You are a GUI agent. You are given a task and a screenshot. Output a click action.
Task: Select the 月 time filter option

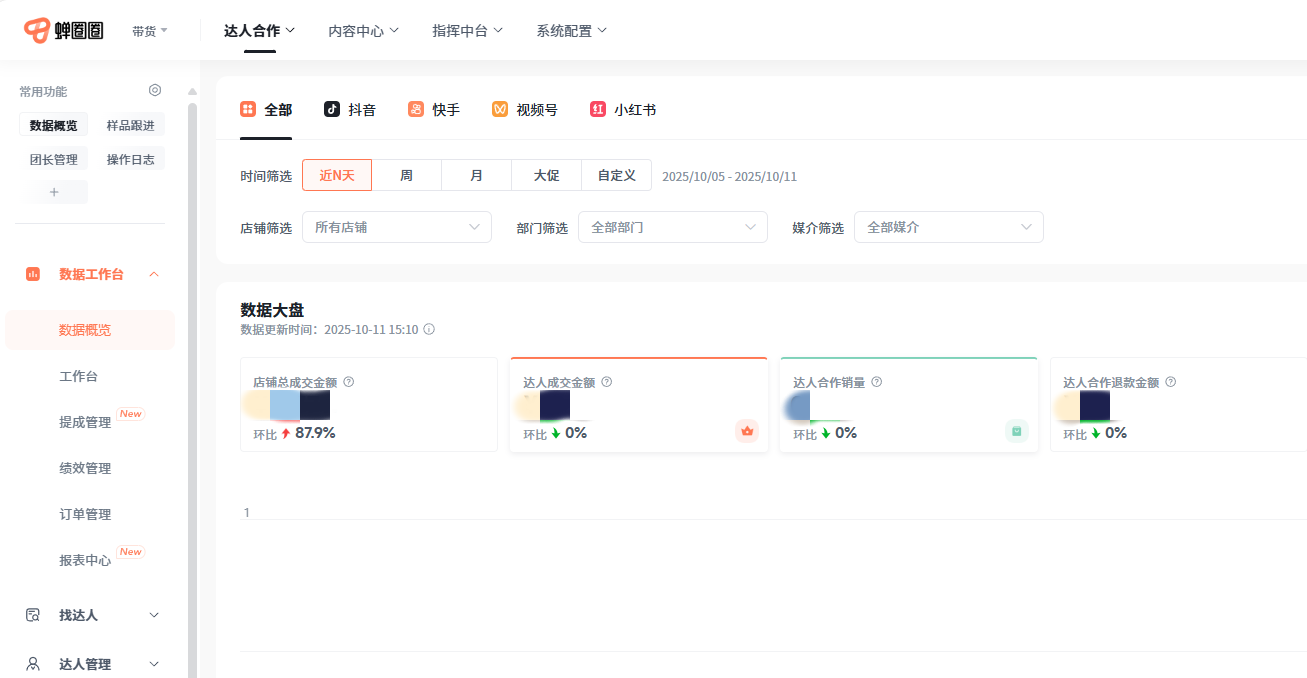(476, 175)
